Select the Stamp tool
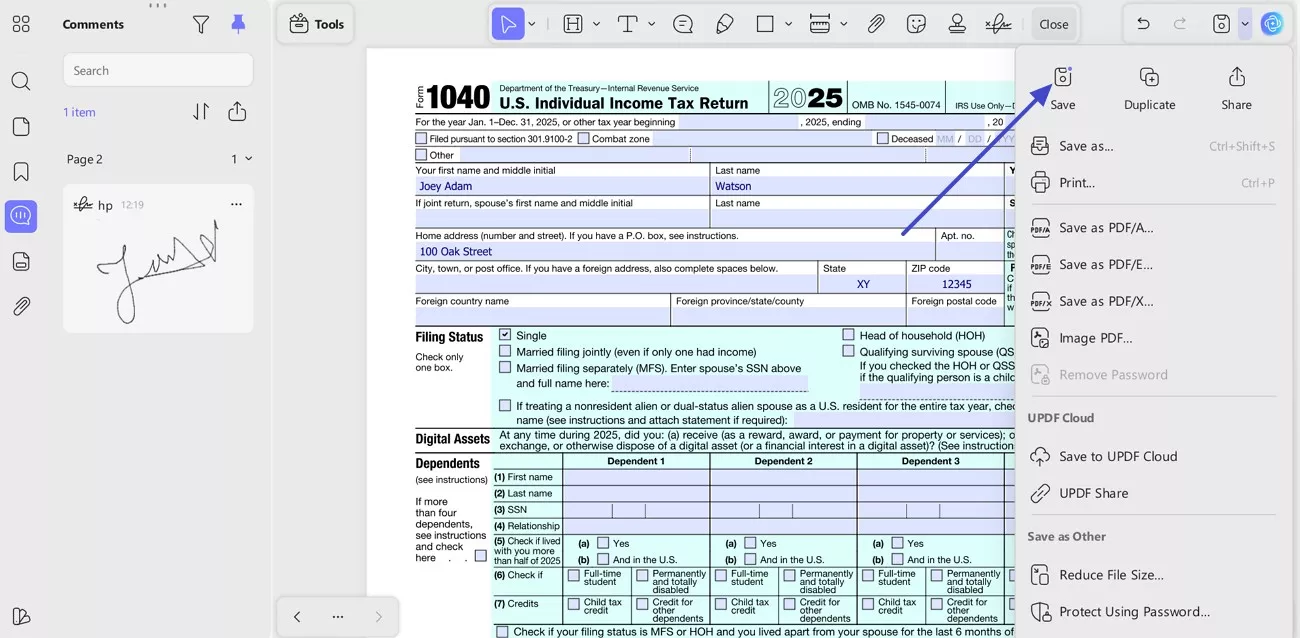The width and height of the screenshot is (1300, 638). (x=957, y=23)
